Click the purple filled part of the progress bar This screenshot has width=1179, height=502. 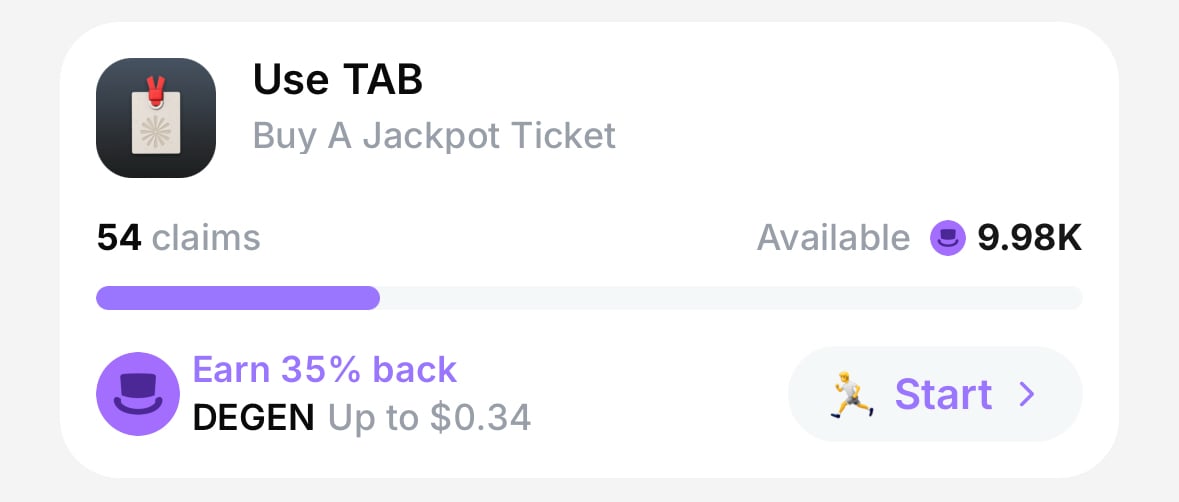click(237, 298)
